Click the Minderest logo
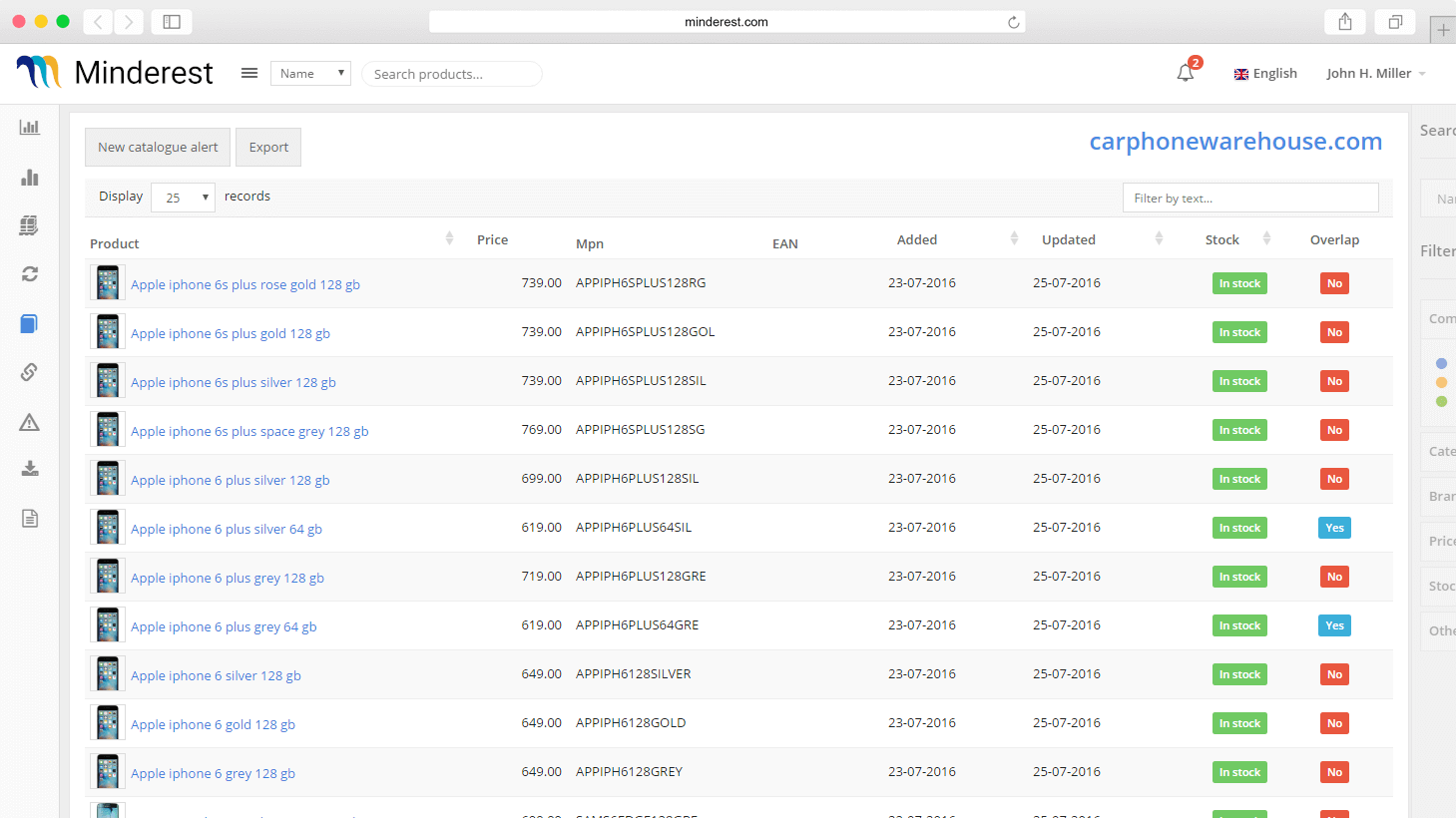Screen dimensions: 1456x818 pyautogui.click(x=115, y=72)
